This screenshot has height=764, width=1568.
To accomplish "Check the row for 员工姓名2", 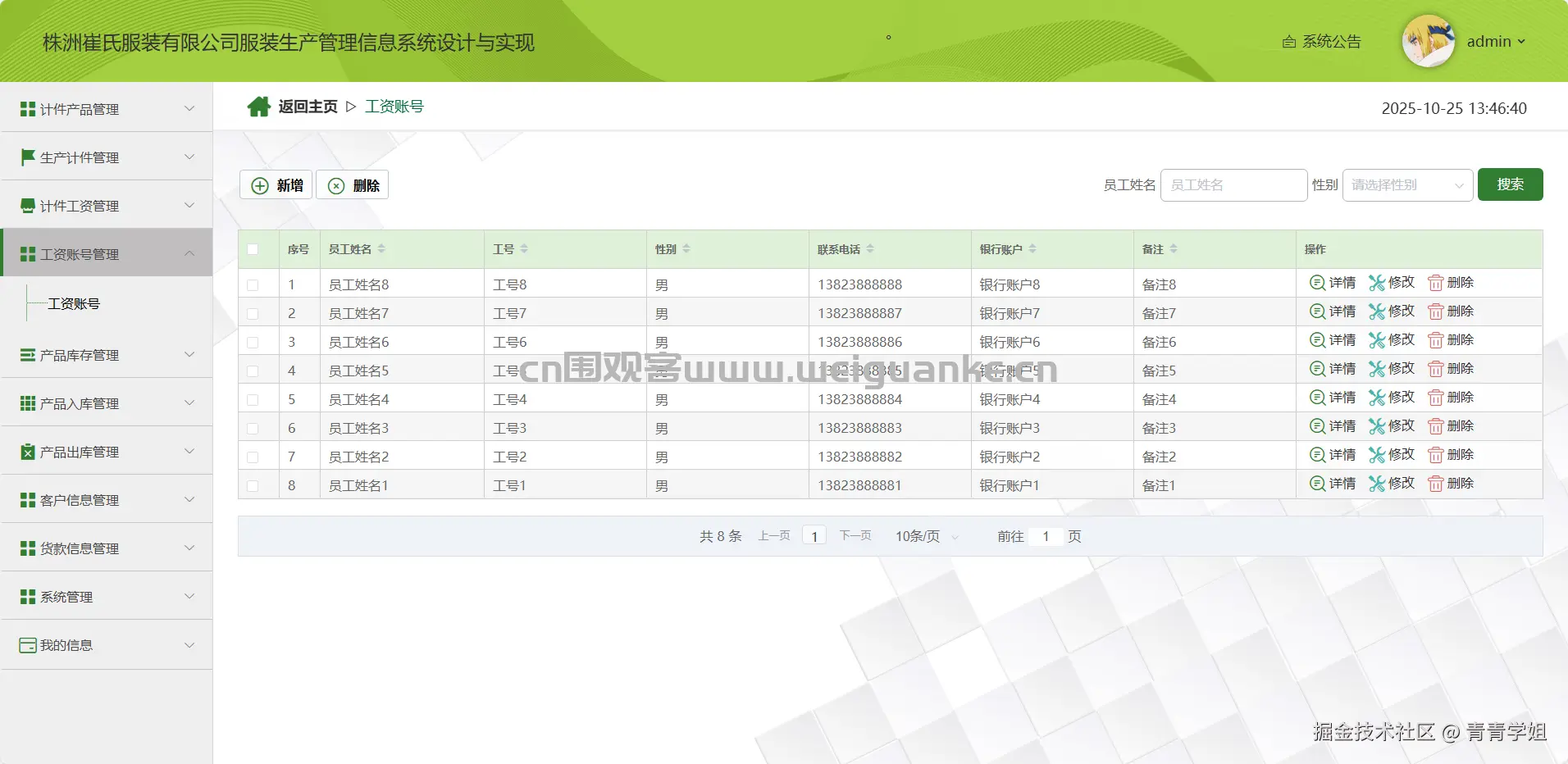I will pos(253,457).
